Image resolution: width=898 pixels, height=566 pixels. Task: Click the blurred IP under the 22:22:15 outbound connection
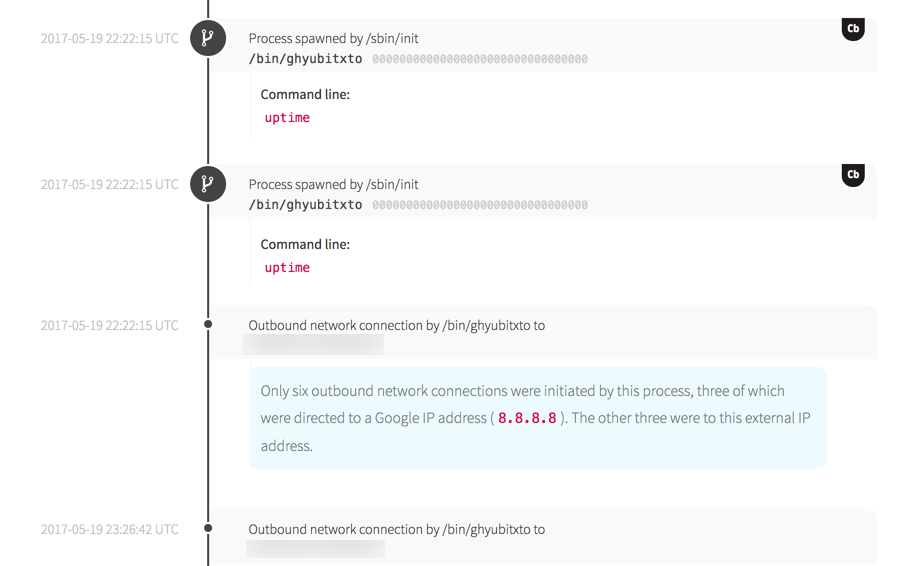313,345
